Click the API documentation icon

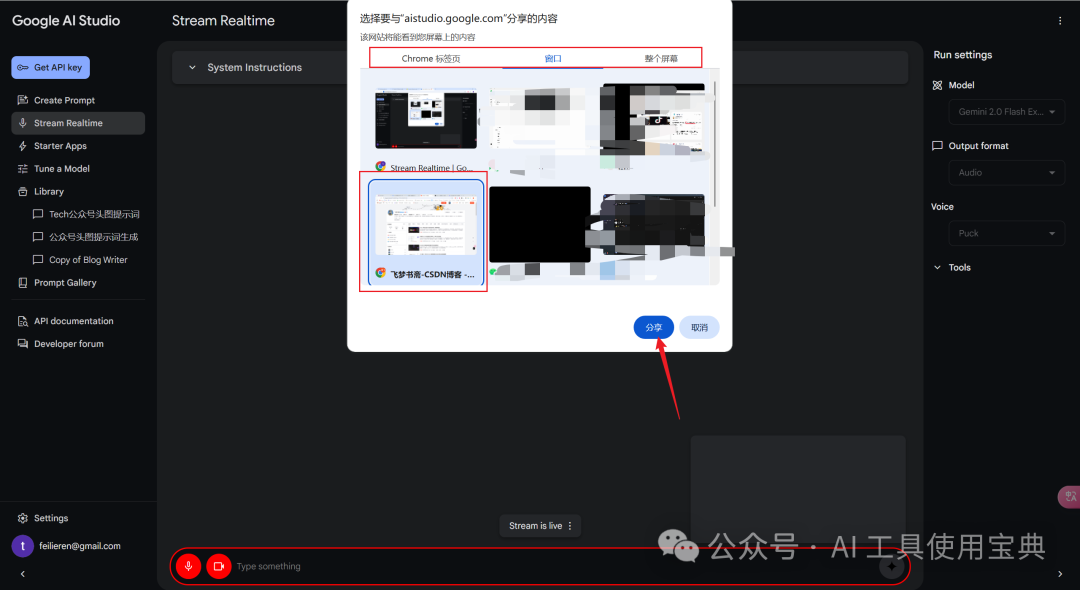click(x=23, y=321)
